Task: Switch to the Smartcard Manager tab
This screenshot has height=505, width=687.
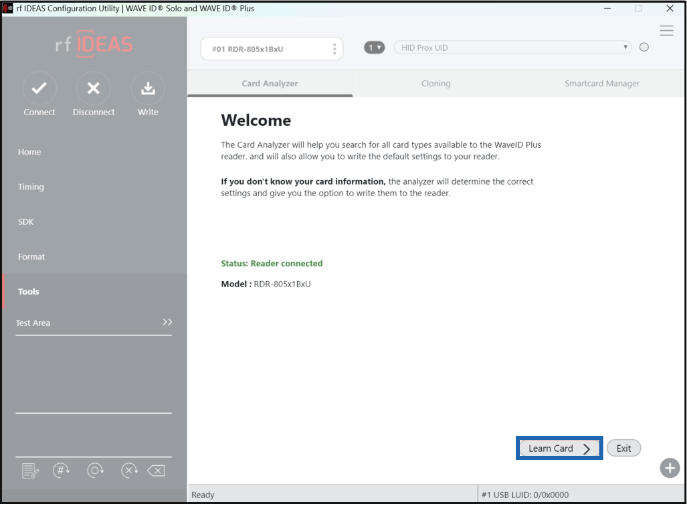Action: pyautogui.click(x=602, y=83)
